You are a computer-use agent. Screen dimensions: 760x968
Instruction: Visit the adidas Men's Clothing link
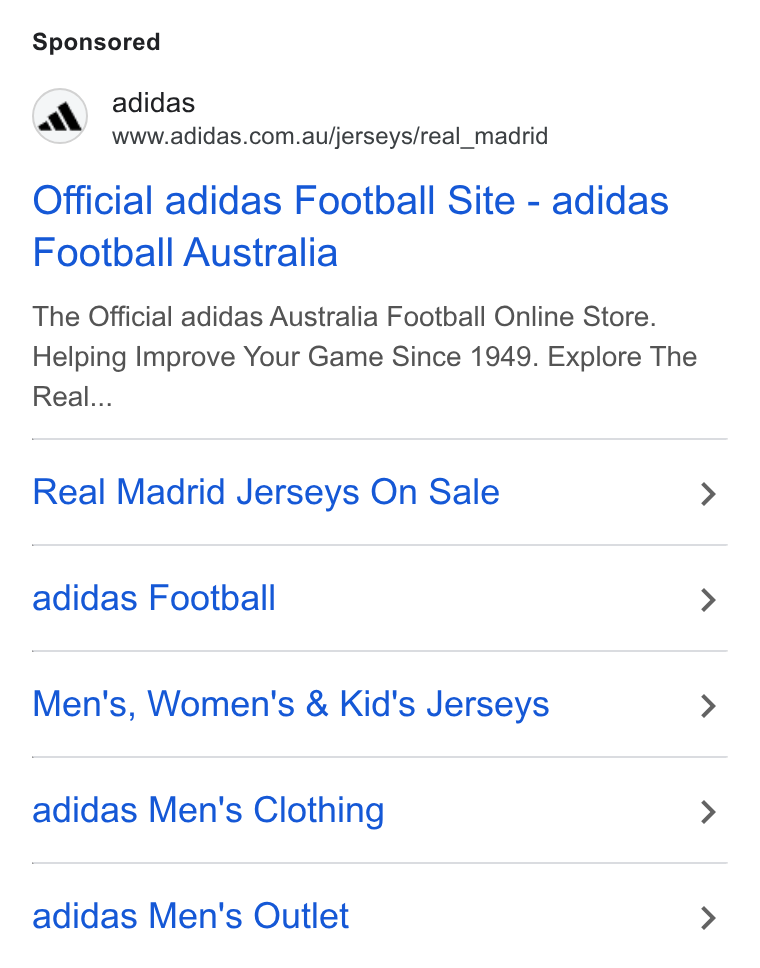208,811
